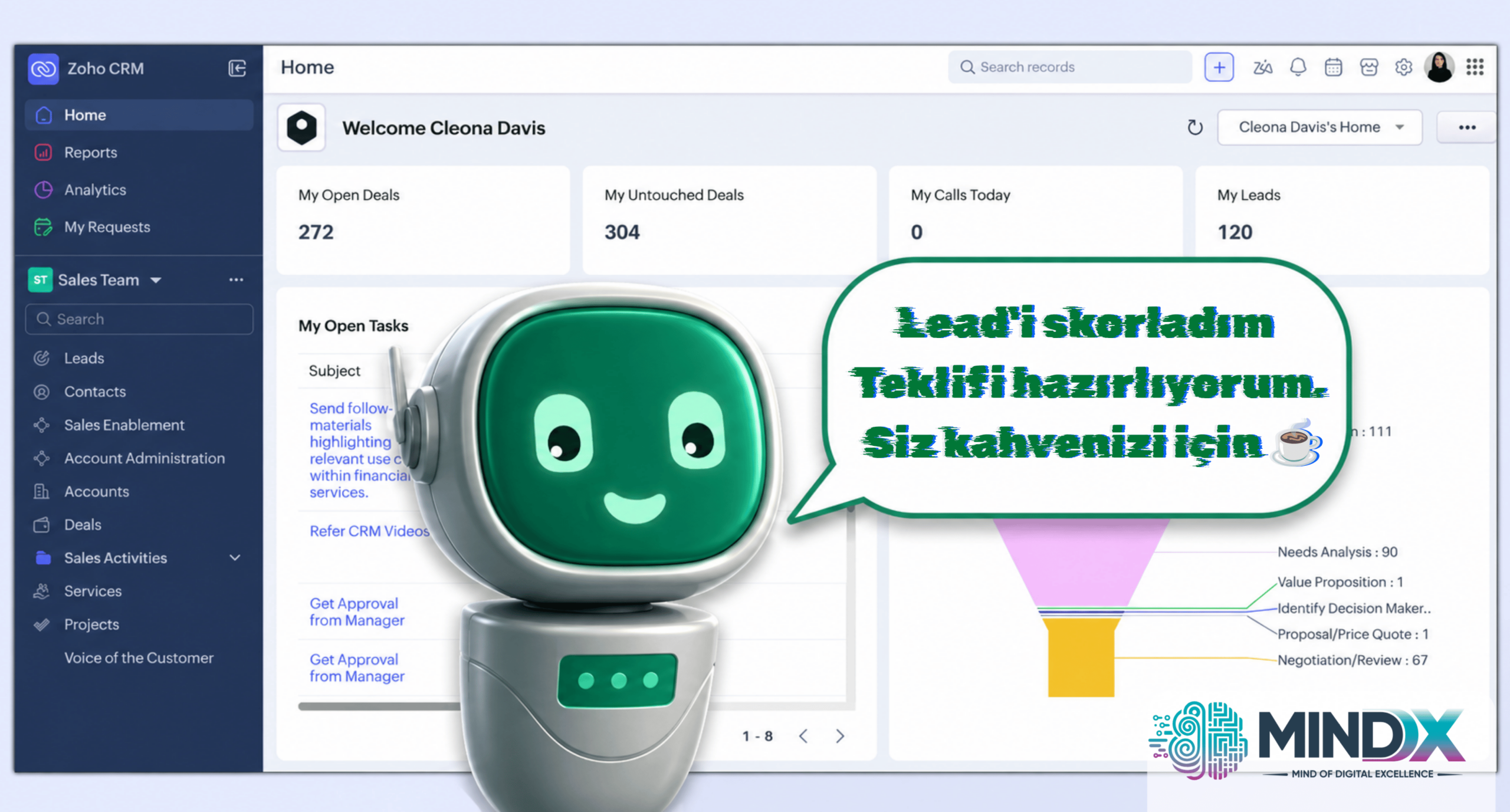
Task: Click the Value Proposition : 1 label
Action: [1340, 582]
